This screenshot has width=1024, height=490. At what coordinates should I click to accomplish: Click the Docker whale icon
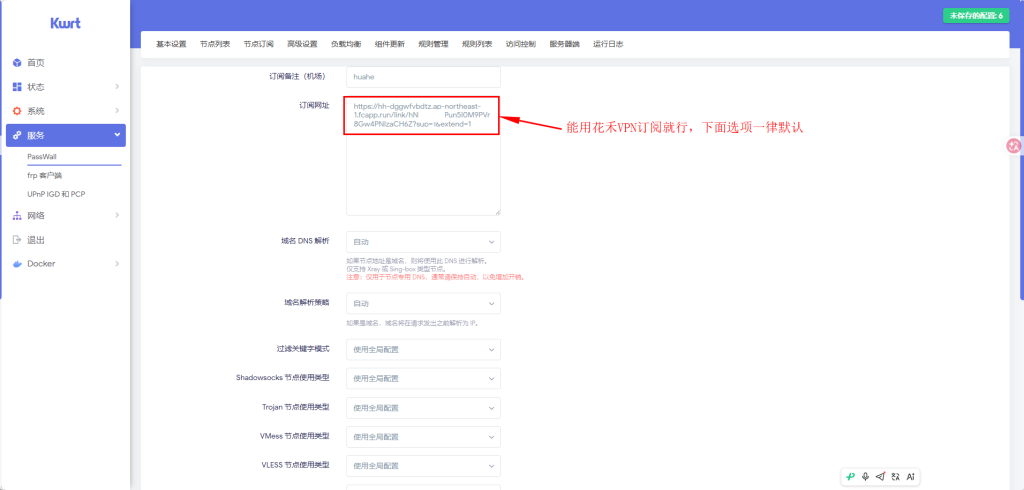[17, 264]
